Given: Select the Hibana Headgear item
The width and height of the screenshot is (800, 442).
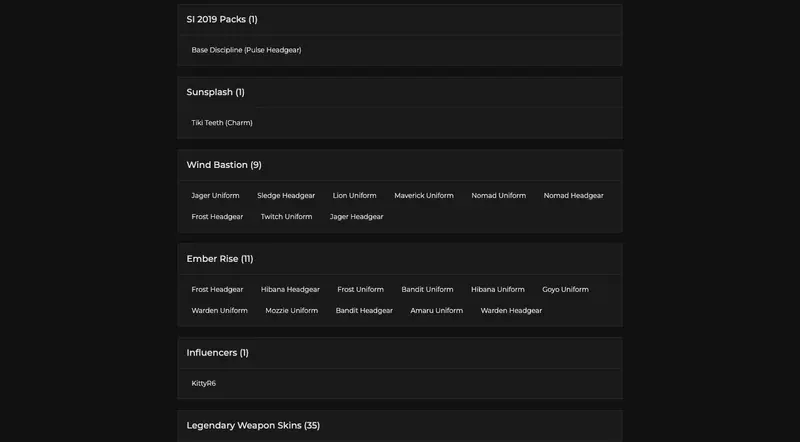Looking at the screenshot, I should coord(290,290).
